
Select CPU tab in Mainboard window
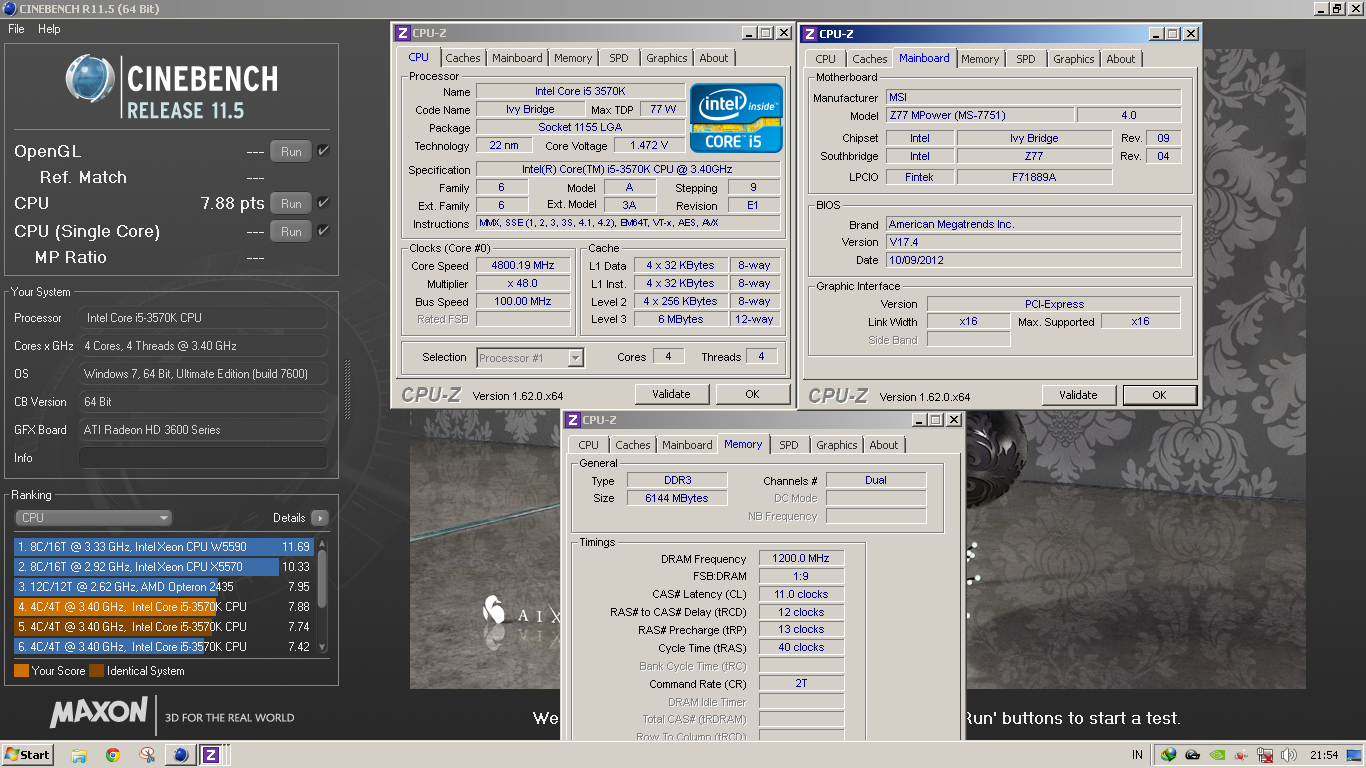825,59
